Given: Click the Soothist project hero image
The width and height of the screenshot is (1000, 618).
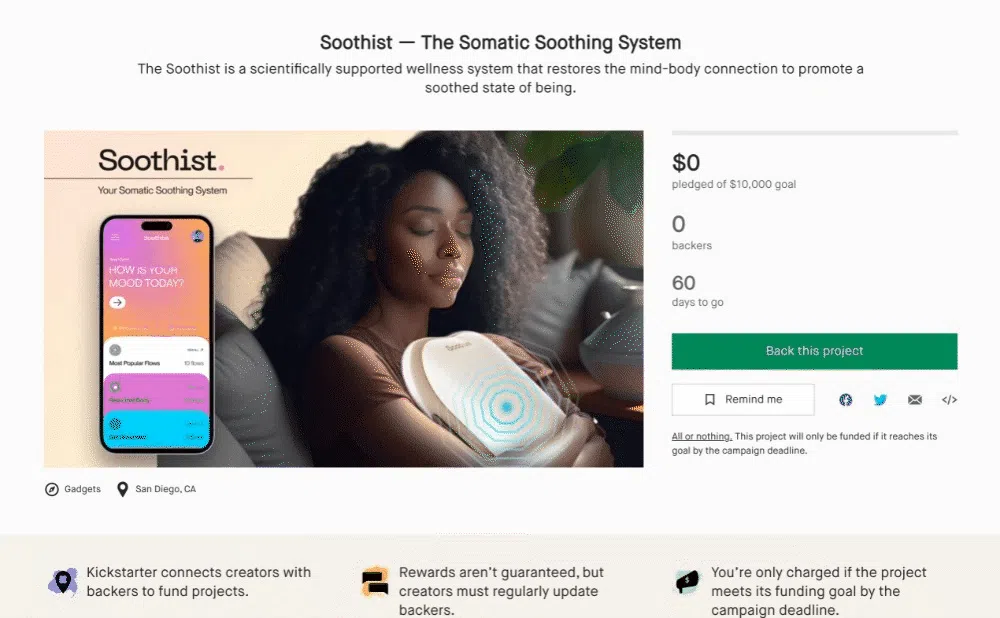Looking at the screenshot, I should (x=344, y=299).
